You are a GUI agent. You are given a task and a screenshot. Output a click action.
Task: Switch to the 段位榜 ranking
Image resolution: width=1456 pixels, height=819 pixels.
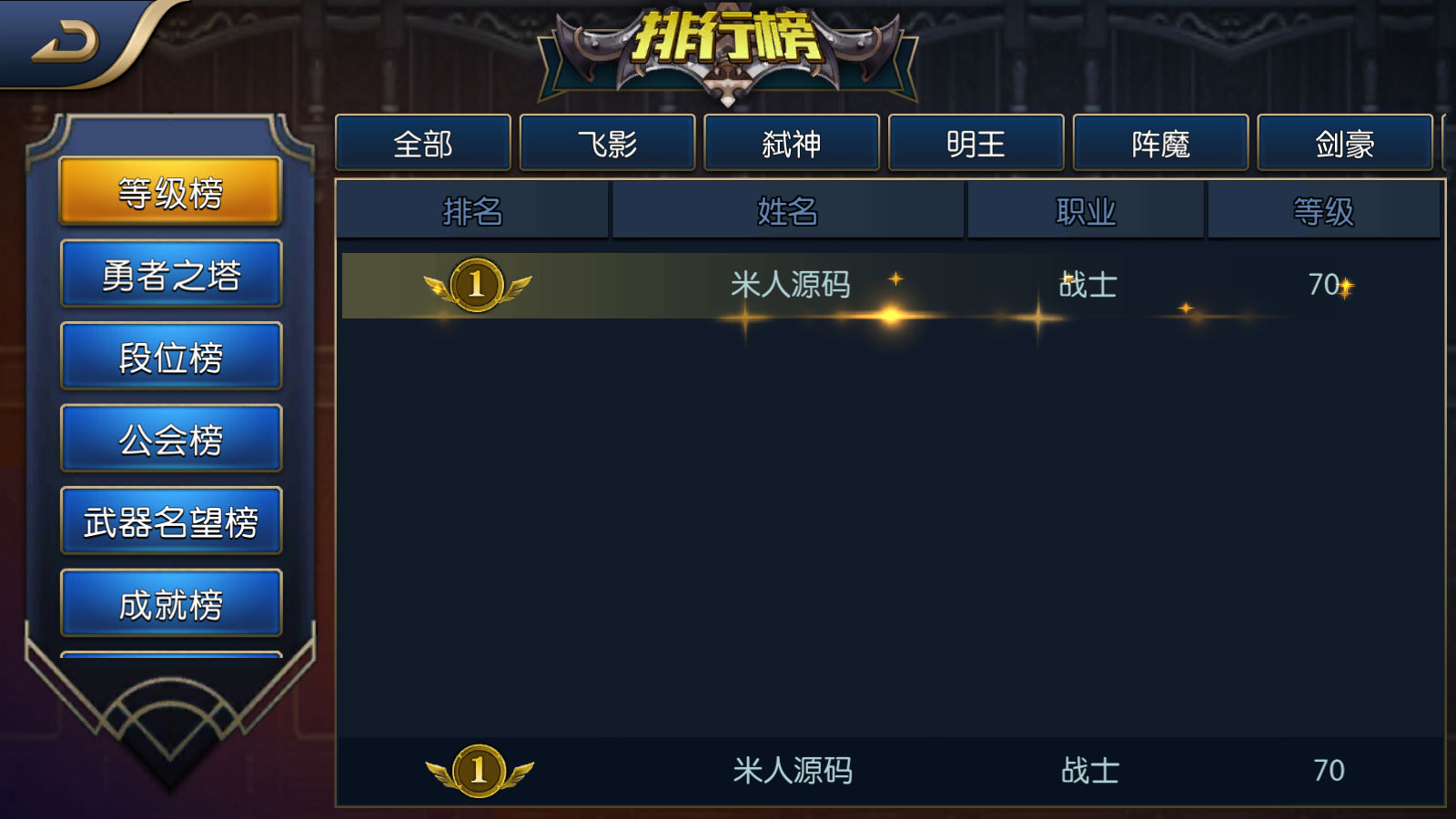click(x=171, y=356)
